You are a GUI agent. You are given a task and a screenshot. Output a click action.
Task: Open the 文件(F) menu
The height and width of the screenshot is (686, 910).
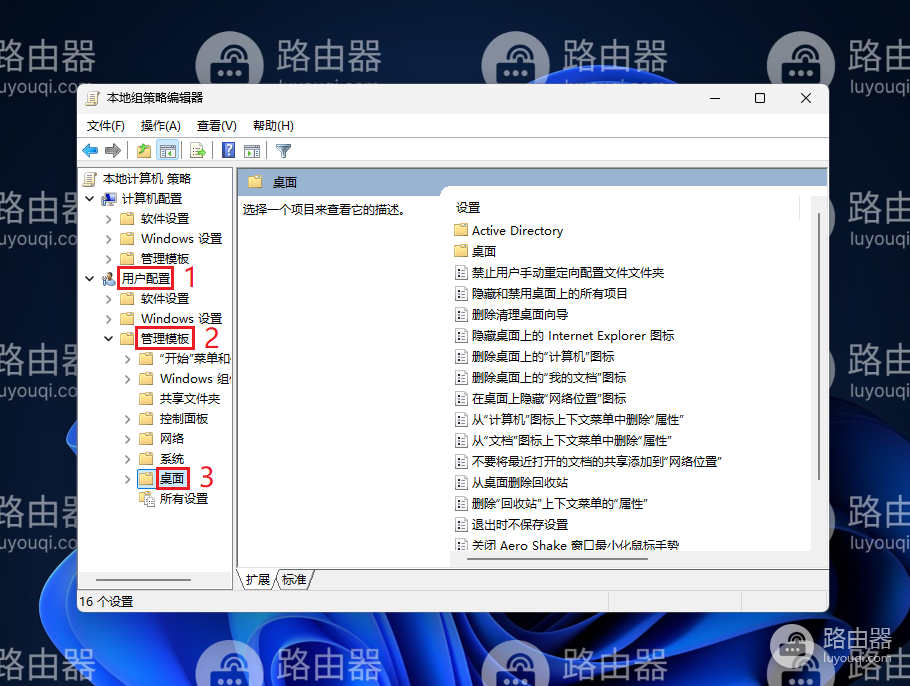(106, 126)
